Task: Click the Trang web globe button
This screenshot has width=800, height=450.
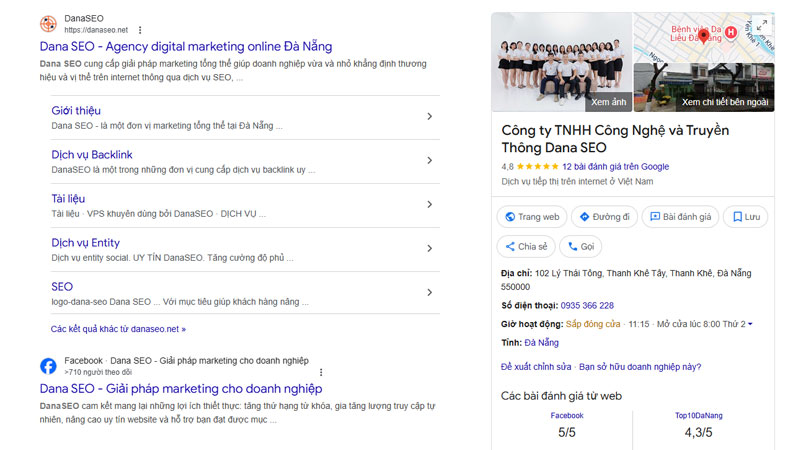Action: coord(531,216)
